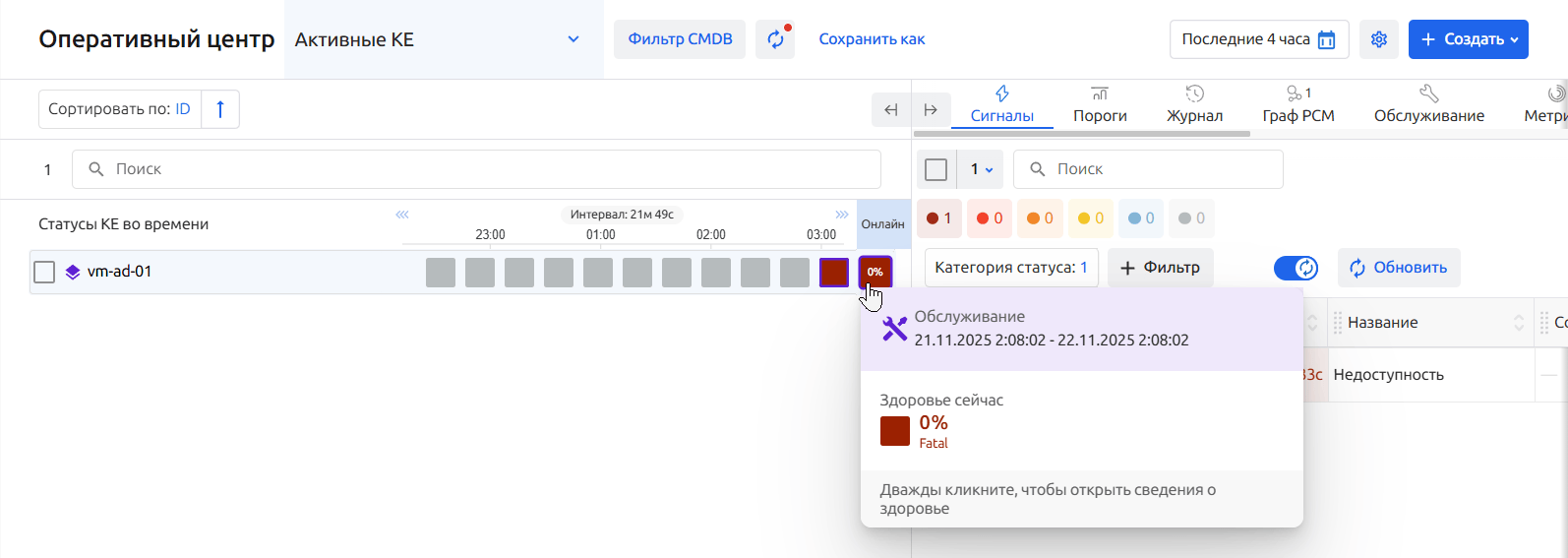Click the Фильтр CMDB button

tap(680, 39)
